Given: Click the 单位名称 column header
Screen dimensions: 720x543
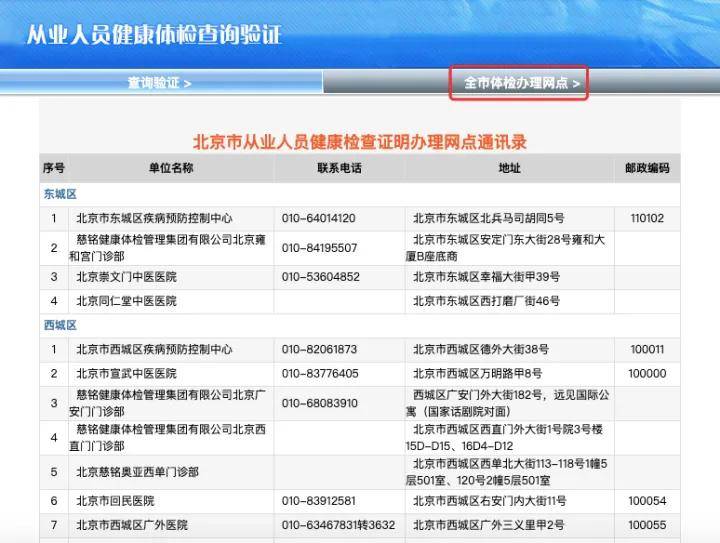Looking at the screenshot, I should pyautogui.click(x=171, y=168).
